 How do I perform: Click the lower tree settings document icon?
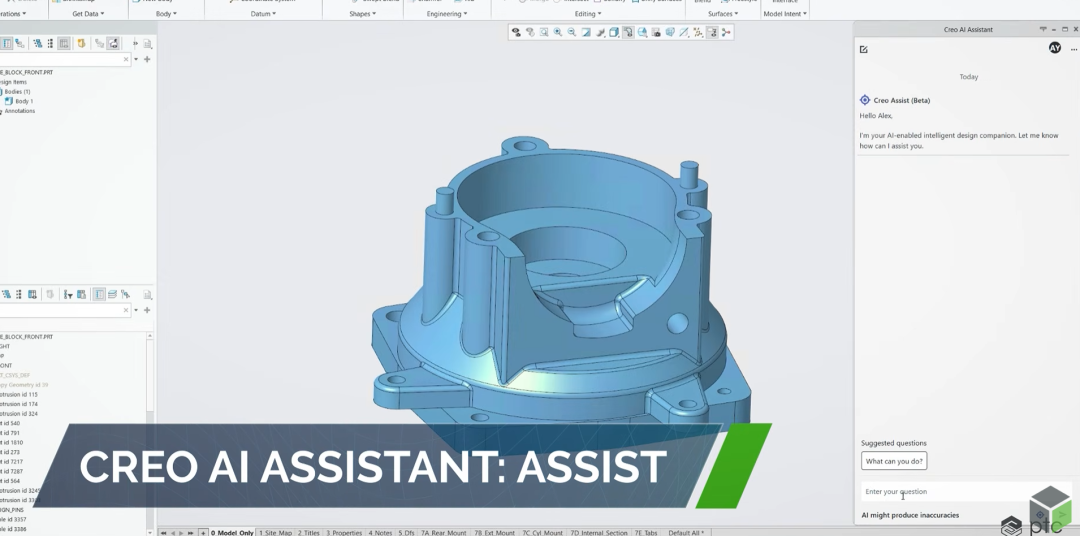coord(147,295)
